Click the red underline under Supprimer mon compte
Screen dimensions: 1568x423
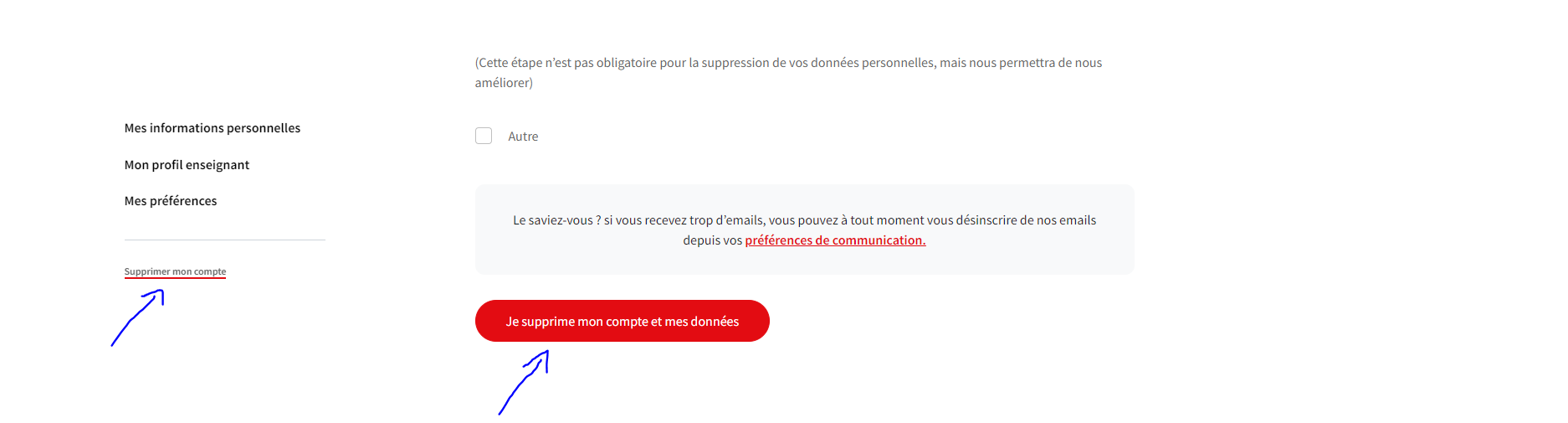pyautogui.click(x=175, y=278)
